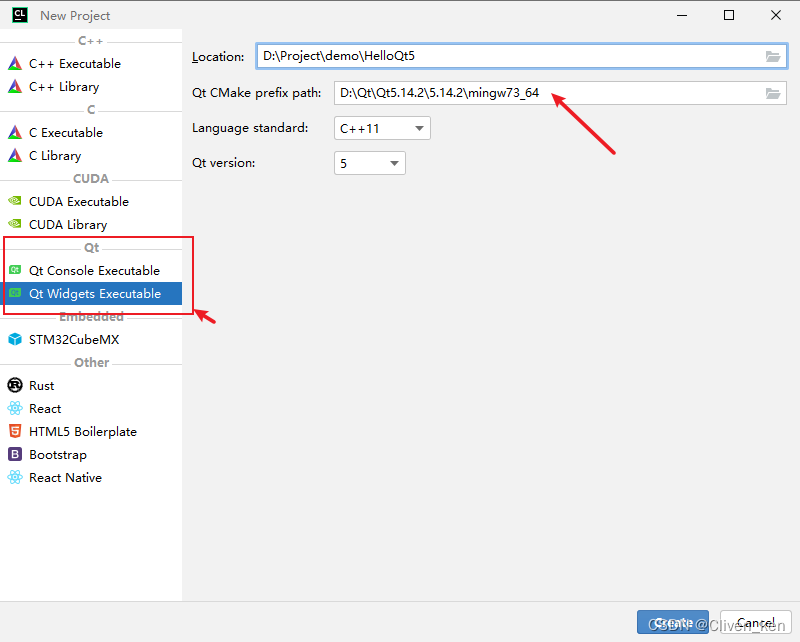Click the React atom icon
800x642 pixels.
[15, 408]
